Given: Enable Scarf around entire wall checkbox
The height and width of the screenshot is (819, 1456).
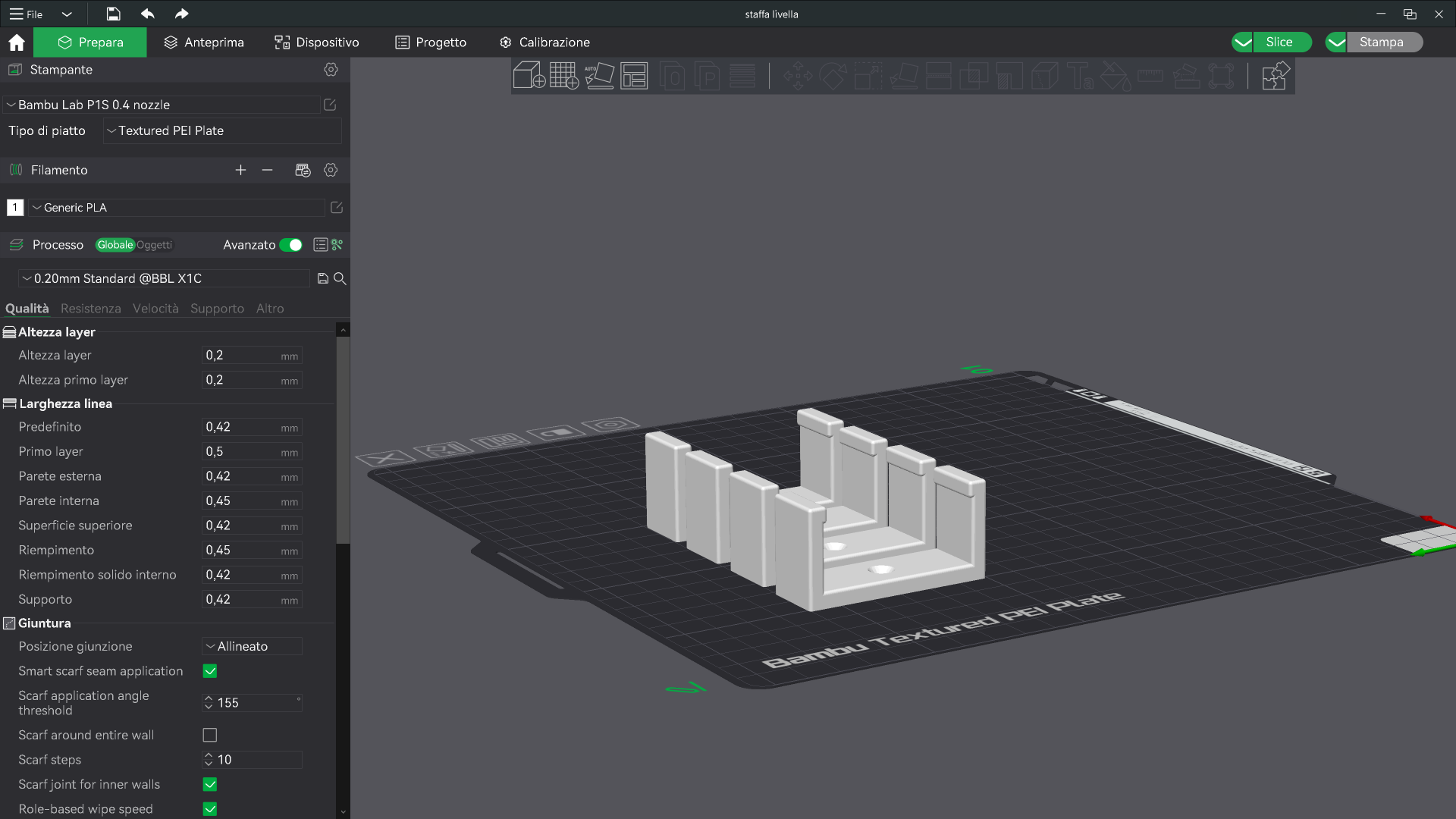Looking at the screenshot, I should tap(210, 735).
